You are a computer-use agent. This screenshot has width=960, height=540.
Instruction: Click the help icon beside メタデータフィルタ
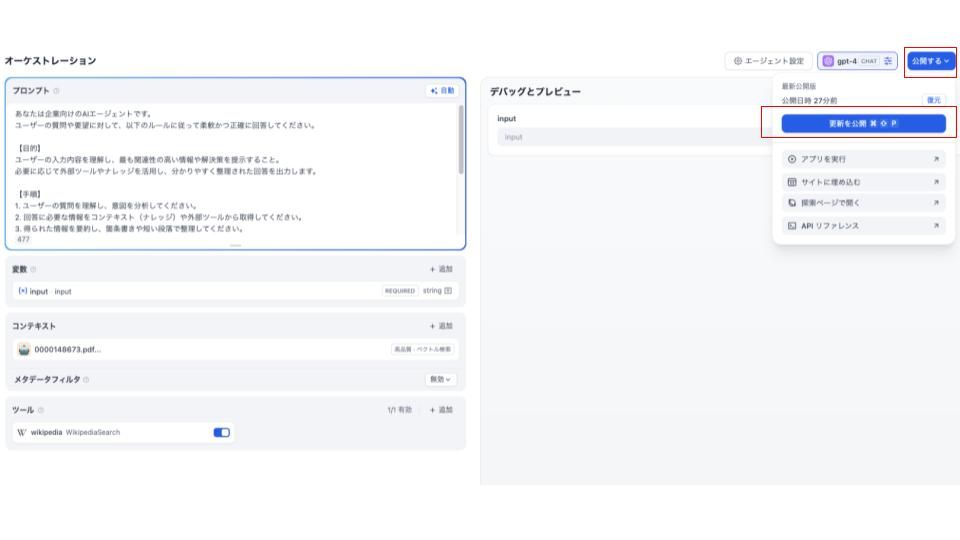click(87, 379)
